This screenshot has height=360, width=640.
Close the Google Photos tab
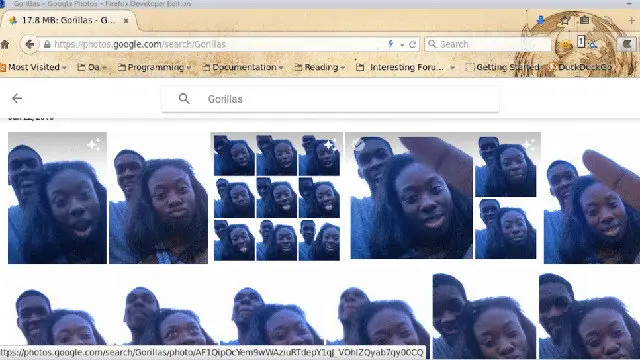[126, 20]
